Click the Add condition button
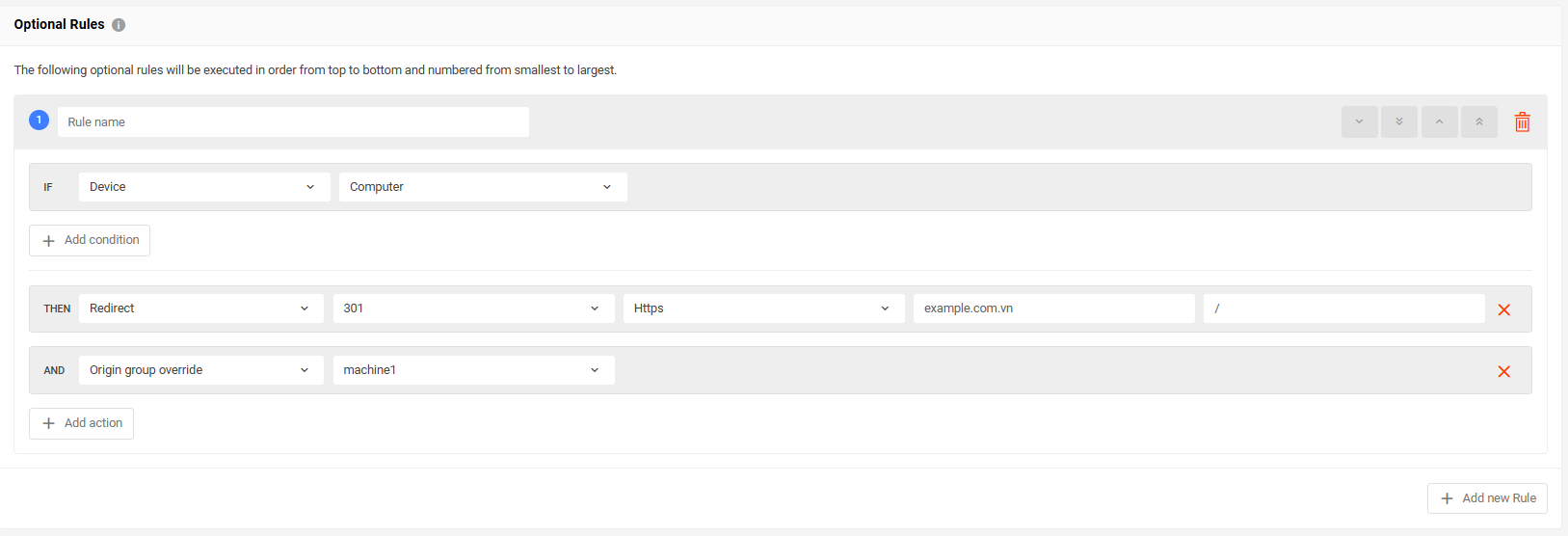 pyautogui.click(x=90, y=240)
